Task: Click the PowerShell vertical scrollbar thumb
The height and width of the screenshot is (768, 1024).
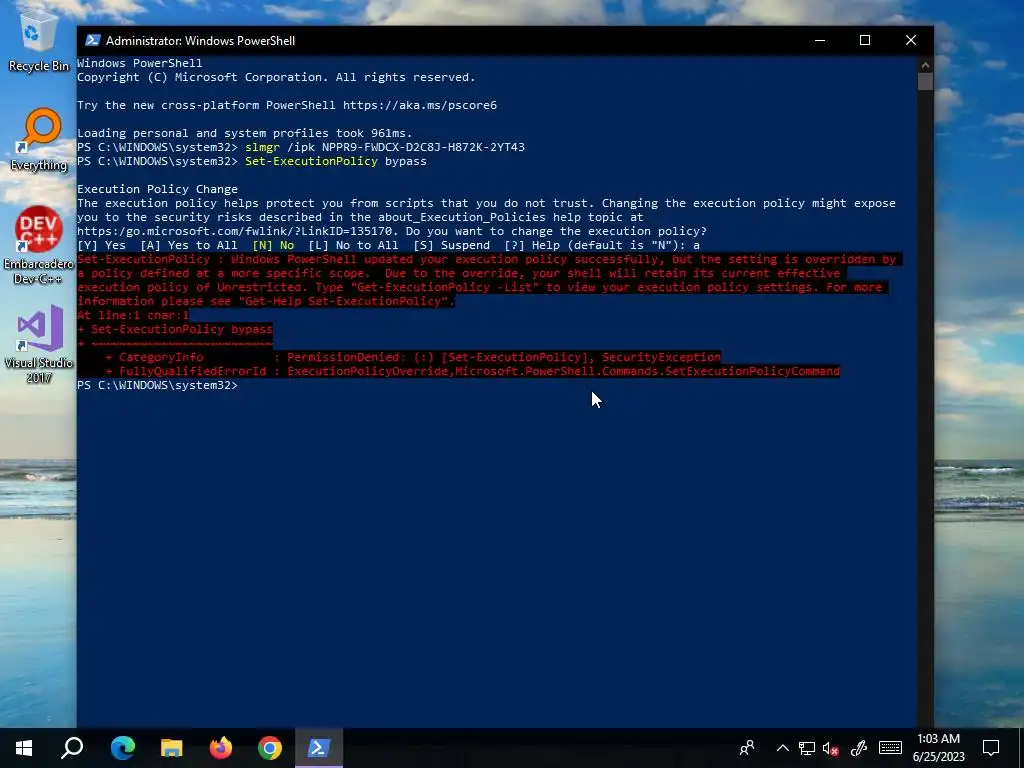Action: pos(925,82)
